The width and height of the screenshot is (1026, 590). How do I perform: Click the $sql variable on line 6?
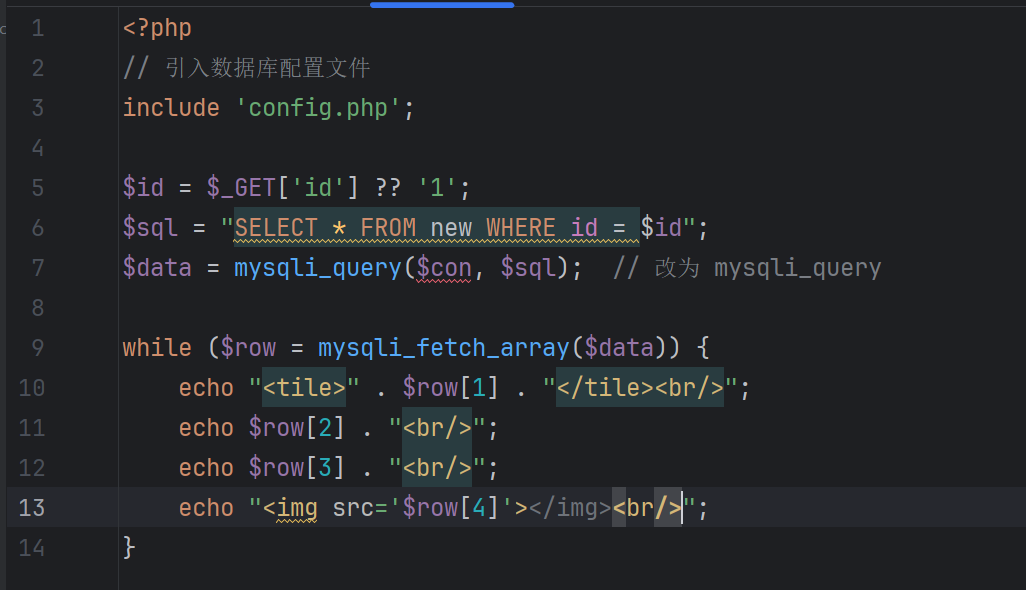click(150, 227)
